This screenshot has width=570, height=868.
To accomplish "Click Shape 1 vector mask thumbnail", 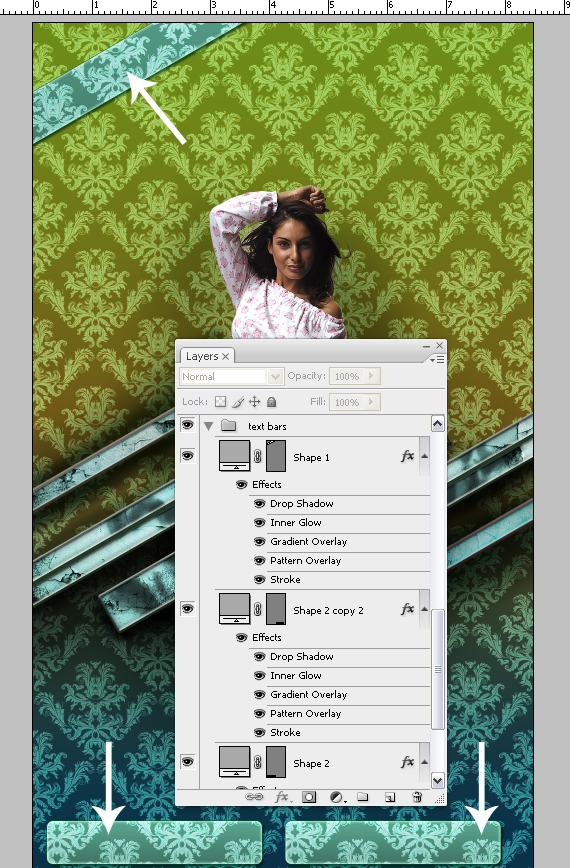I will 276,456.
